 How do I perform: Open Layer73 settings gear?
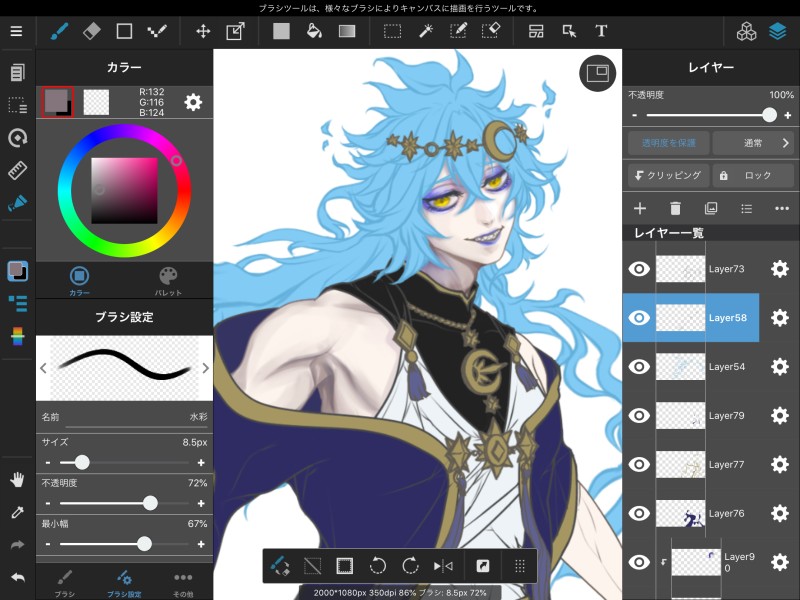[x=780, y=269]
